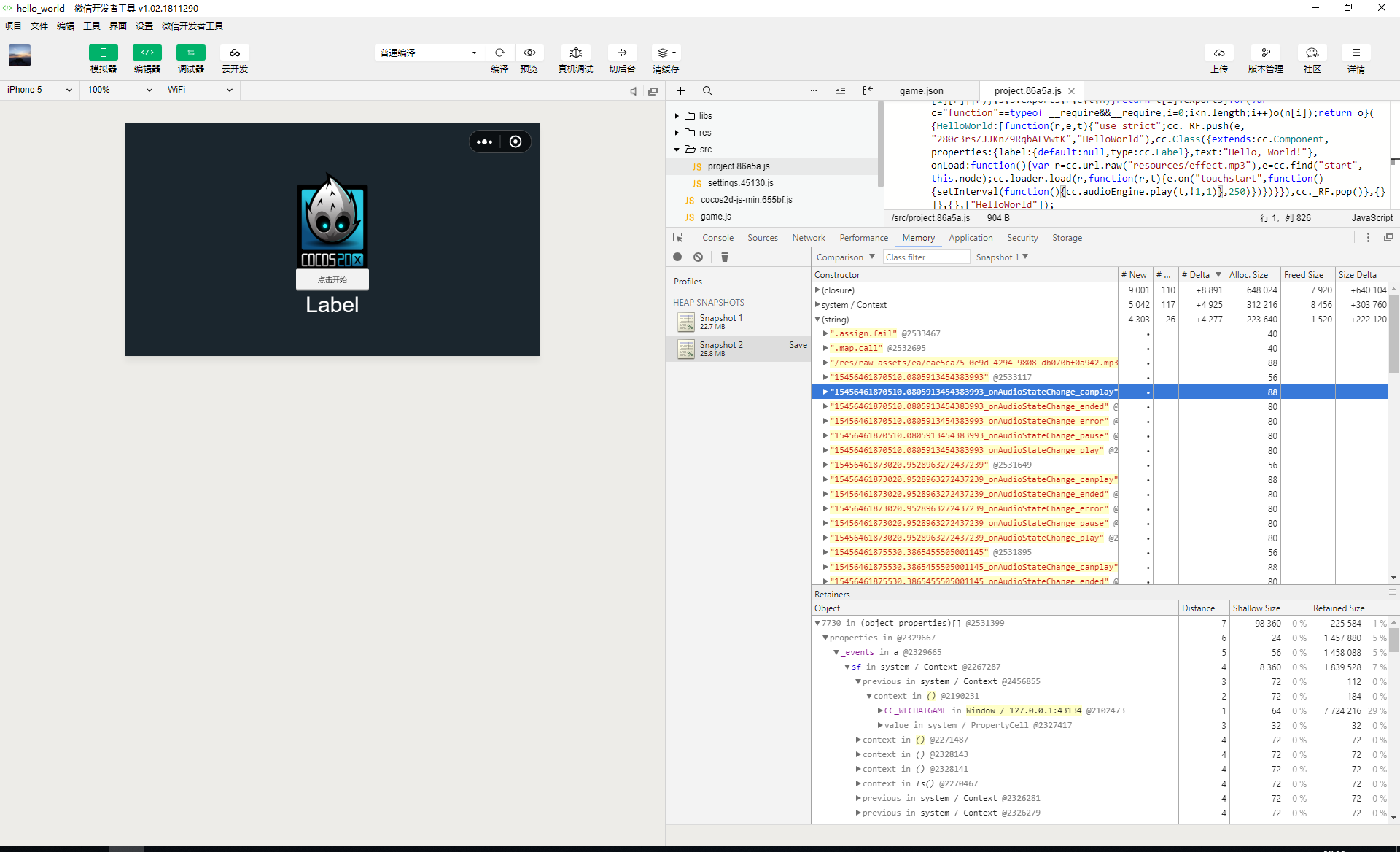
Task: Toggle the editor panel button
Action: click(x=147, y=53)
